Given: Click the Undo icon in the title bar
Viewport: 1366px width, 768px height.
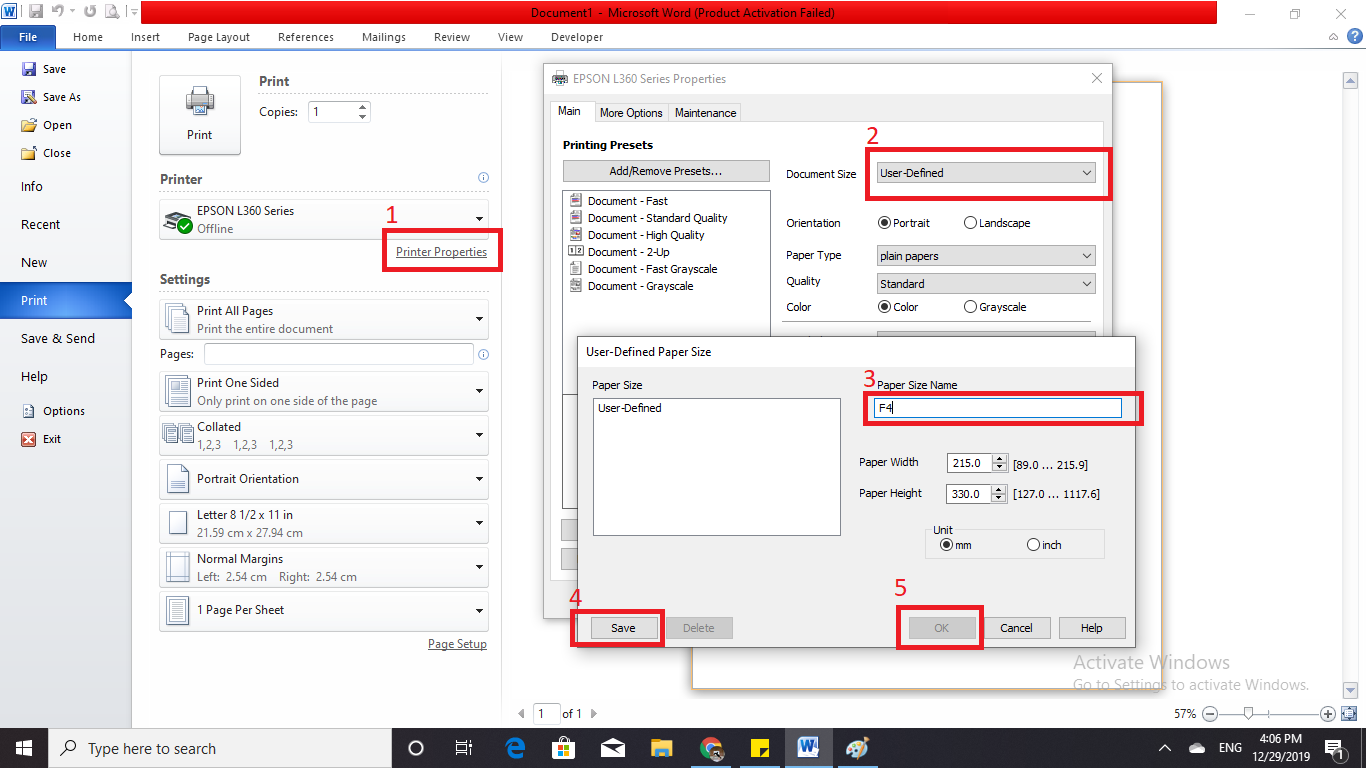Looking at the screenshot, I should point(58,12).
